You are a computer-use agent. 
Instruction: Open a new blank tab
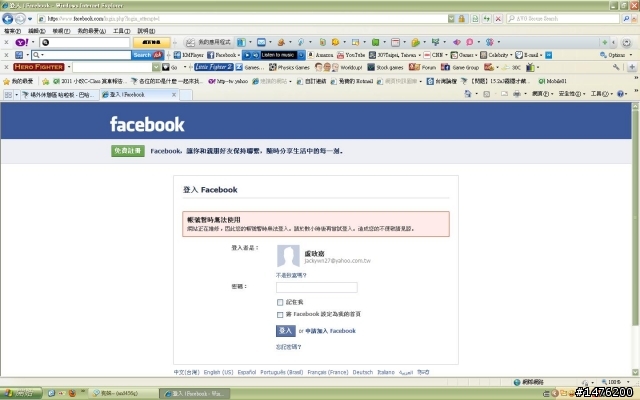click(x=186, y=95)
